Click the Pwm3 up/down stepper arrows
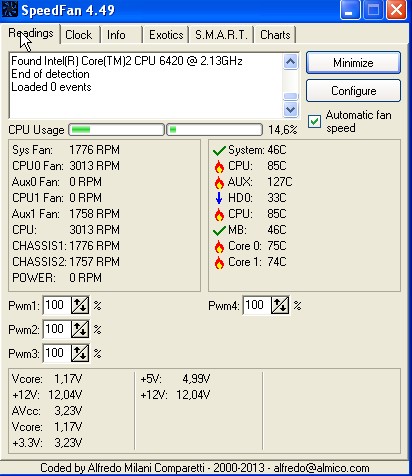412x476 pixels. point(80,353)
